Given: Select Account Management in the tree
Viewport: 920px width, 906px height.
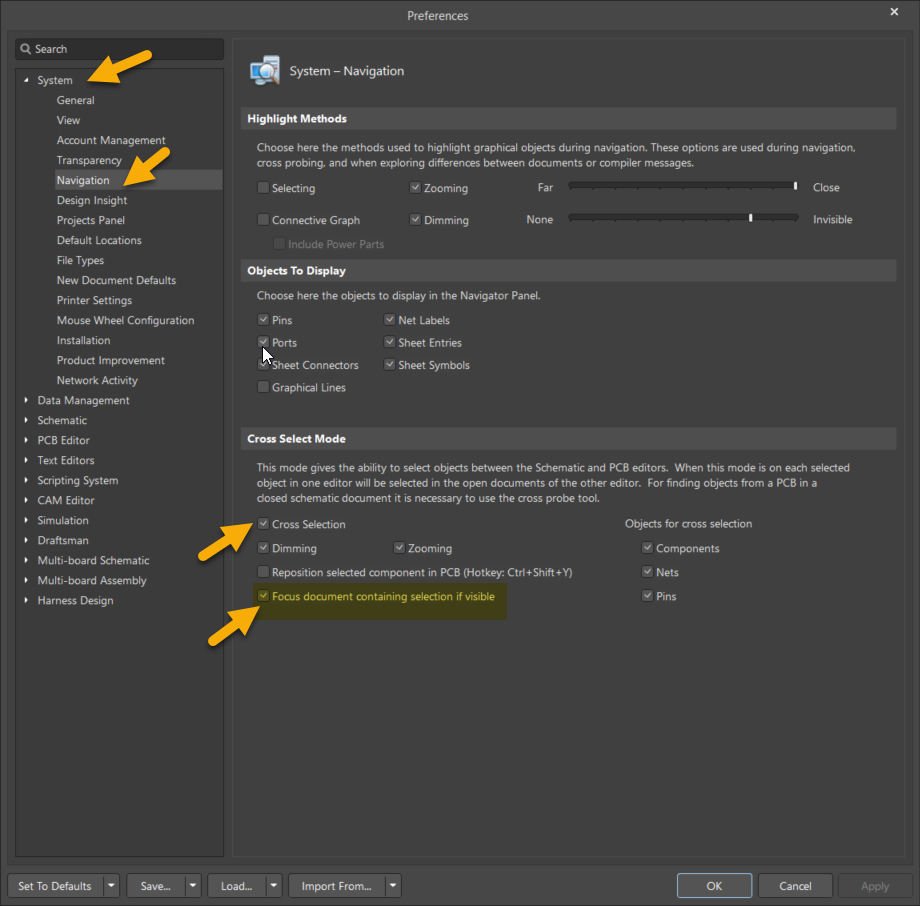Looking at the screenshot, I should 111,140.
